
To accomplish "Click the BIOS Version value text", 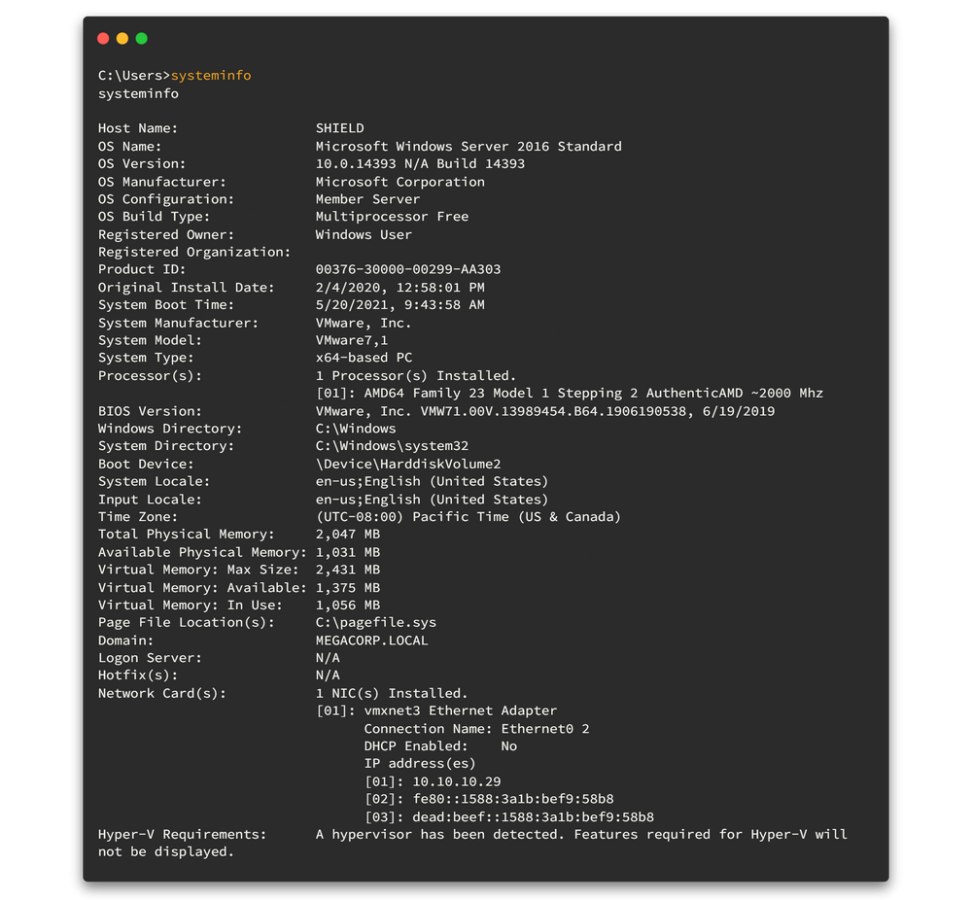I will 545,411.
